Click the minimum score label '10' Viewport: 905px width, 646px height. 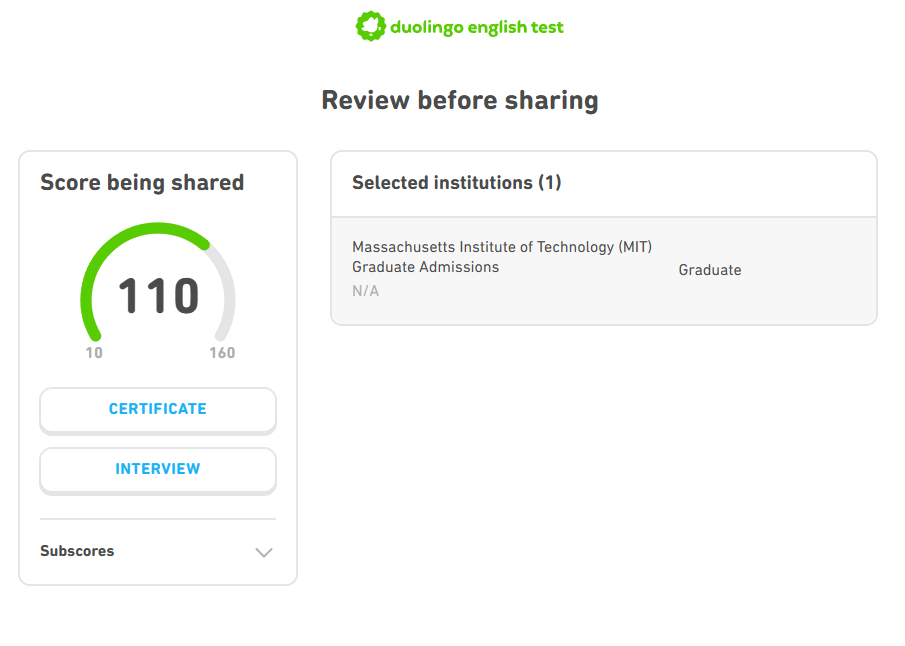[x=94, y=353]
